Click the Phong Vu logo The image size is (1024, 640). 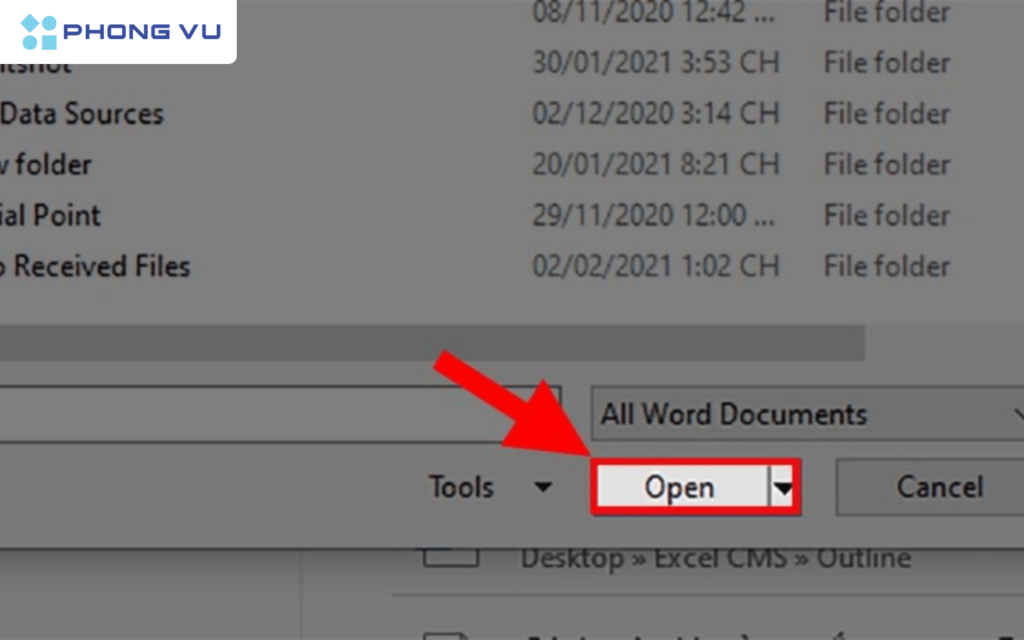pyautogui.click(x=117, y=30)
